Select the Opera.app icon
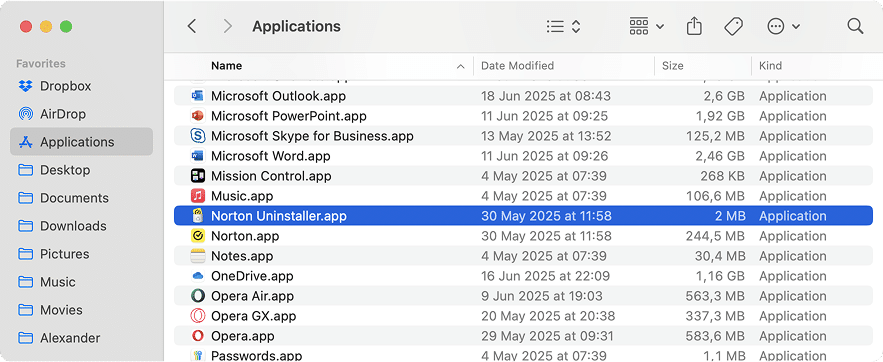The height and width of the screenshot is (362, 883). coord(198,336)
